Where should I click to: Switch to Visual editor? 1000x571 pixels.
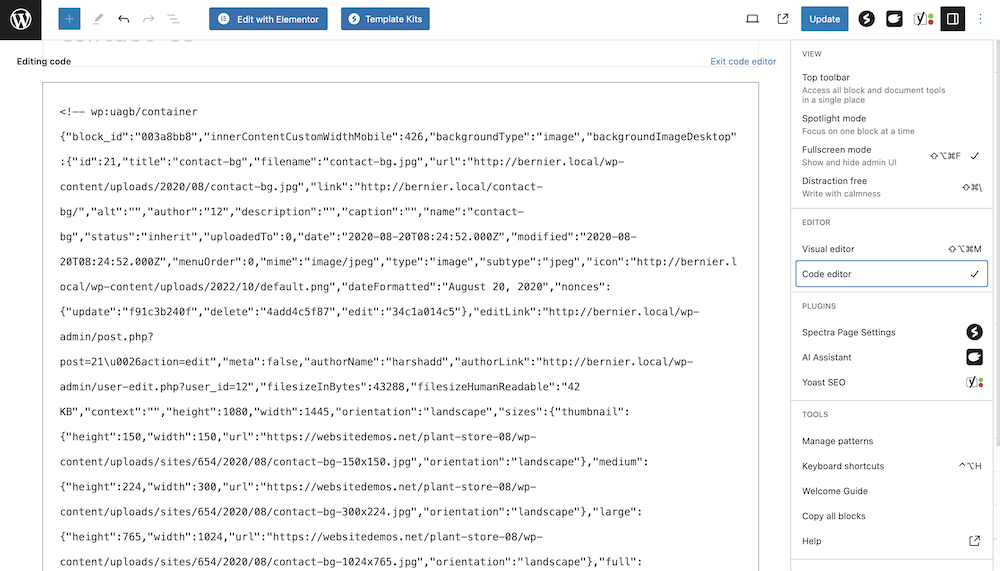pos(892,249)
